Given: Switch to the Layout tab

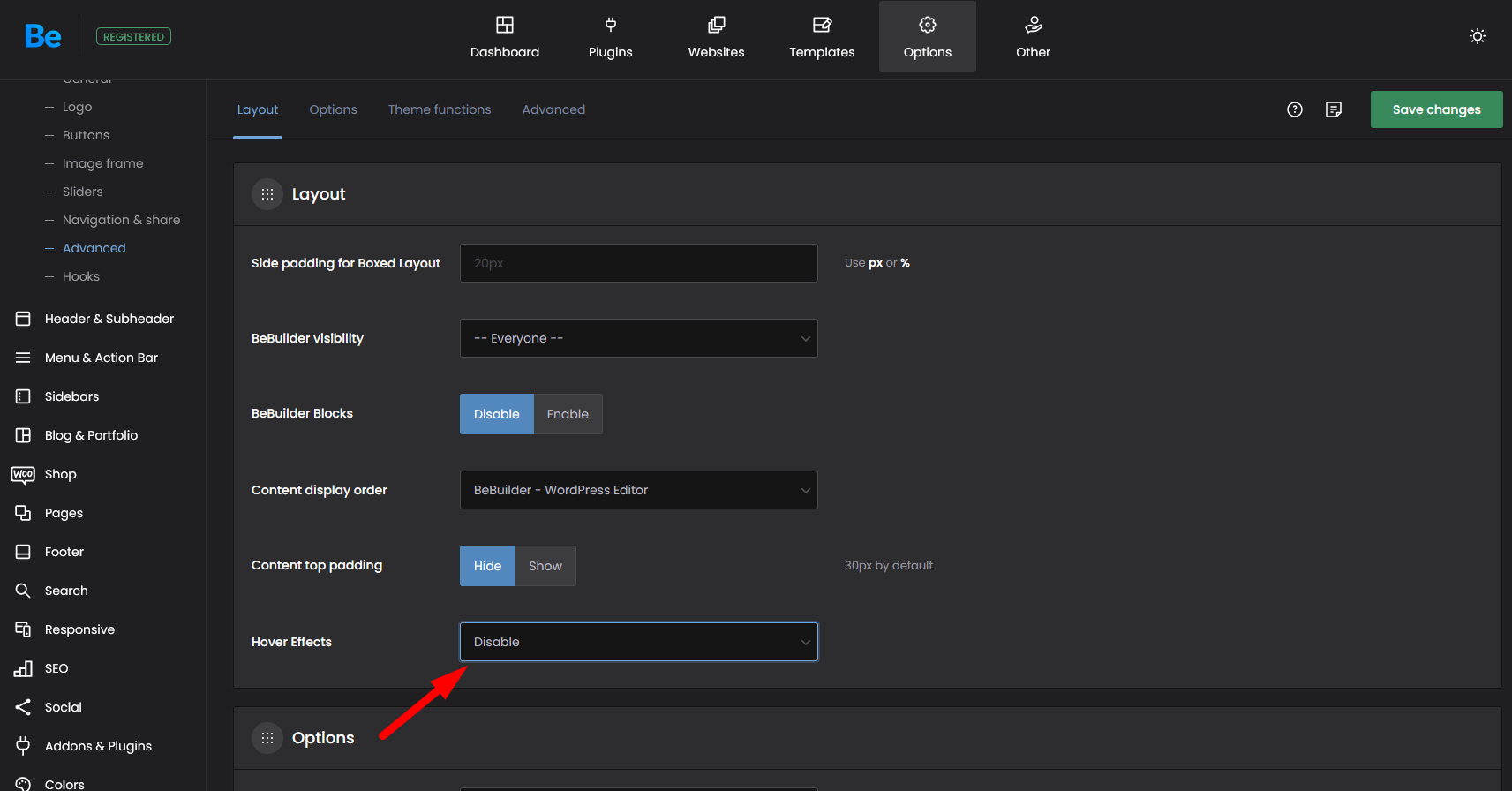Looking at the screenshot, I should pyautogui.click(x=258, y=109).
